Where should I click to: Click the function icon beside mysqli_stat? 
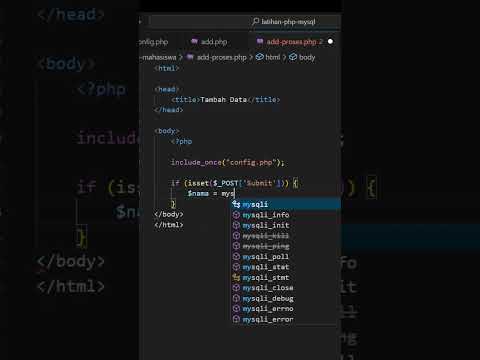click(x=236, y=267)
